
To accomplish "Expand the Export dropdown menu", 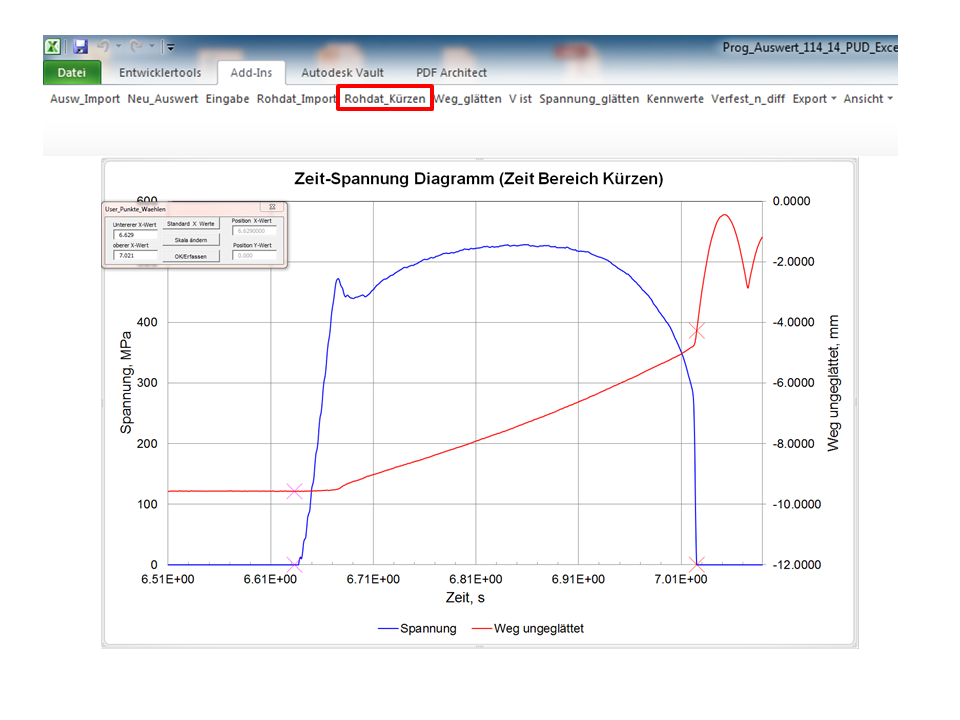I will pos(814,99).
